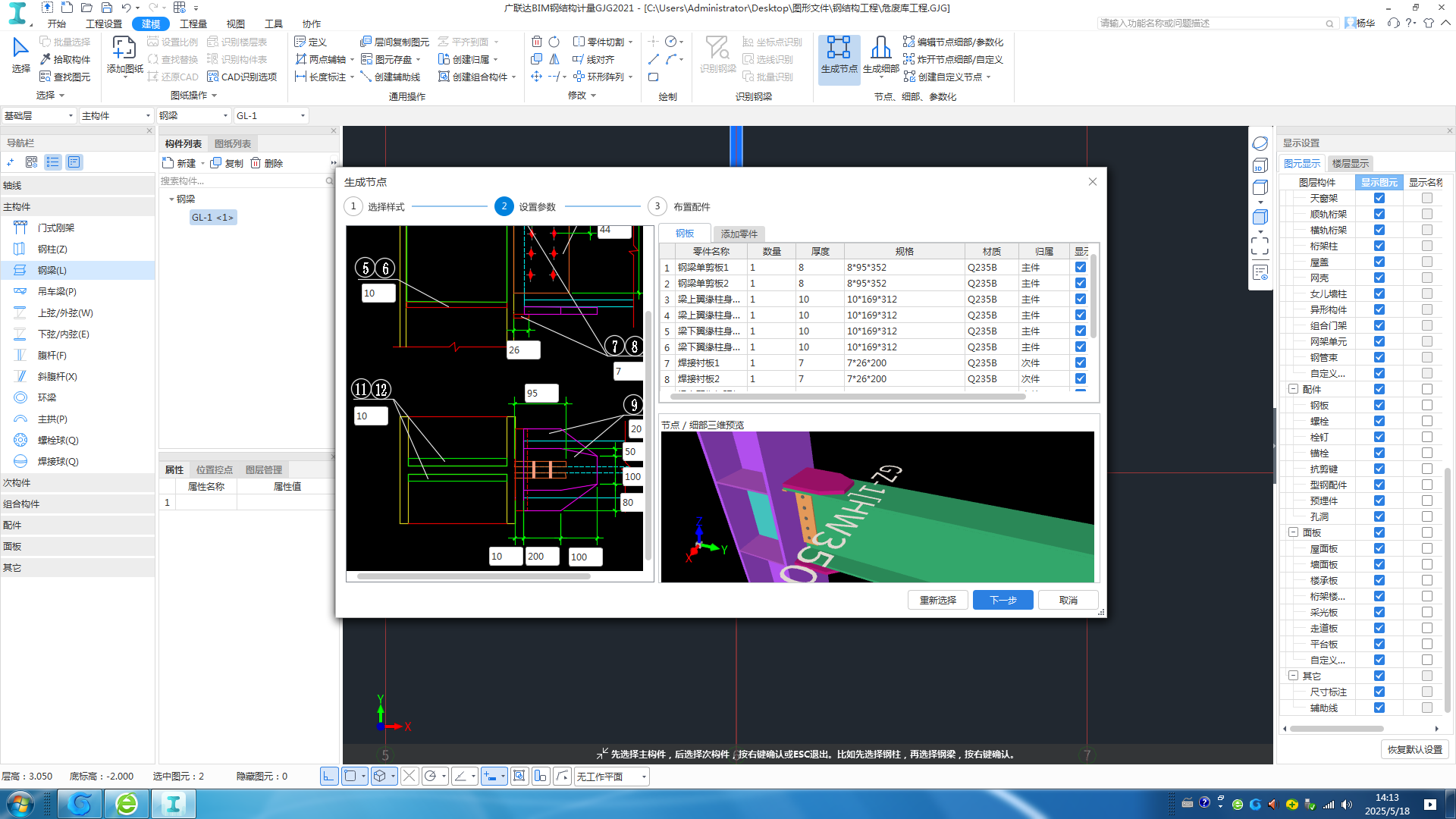Click the parts table vertical scrollbar
The image size is (1456, 819).
click(1093, 296)
